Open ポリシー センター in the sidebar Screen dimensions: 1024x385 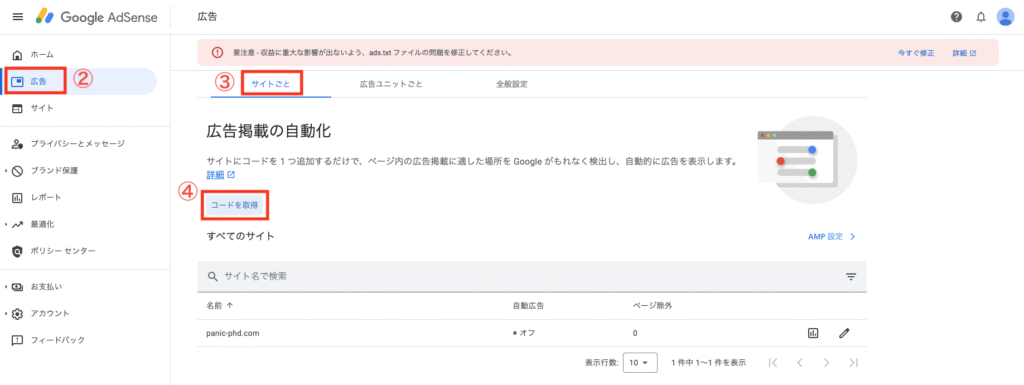click(63, 251)
